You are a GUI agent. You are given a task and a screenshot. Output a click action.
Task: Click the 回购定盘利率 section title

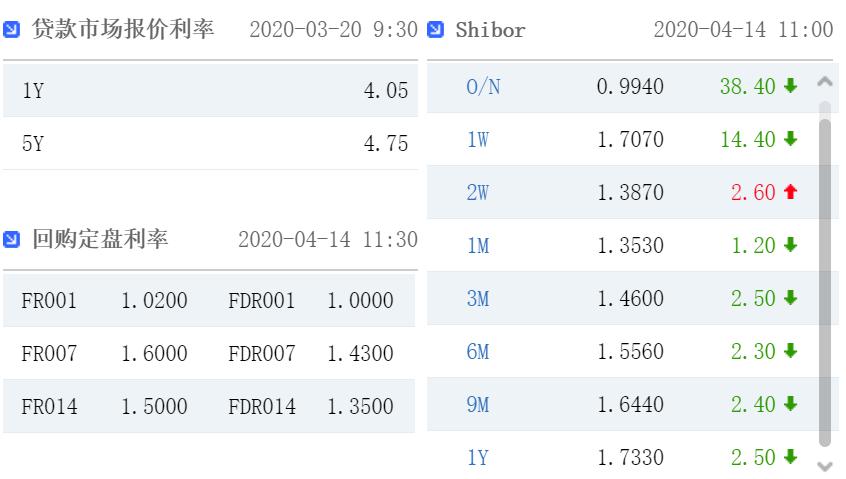coord(100,239)
